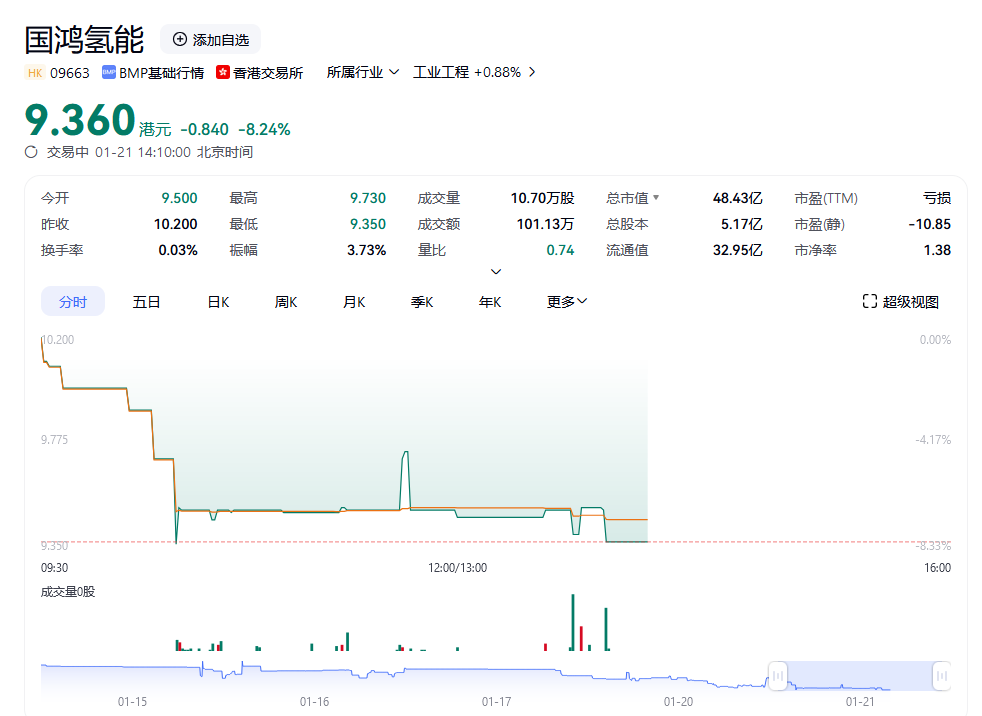Select the 季K tab

click(422, 302)
